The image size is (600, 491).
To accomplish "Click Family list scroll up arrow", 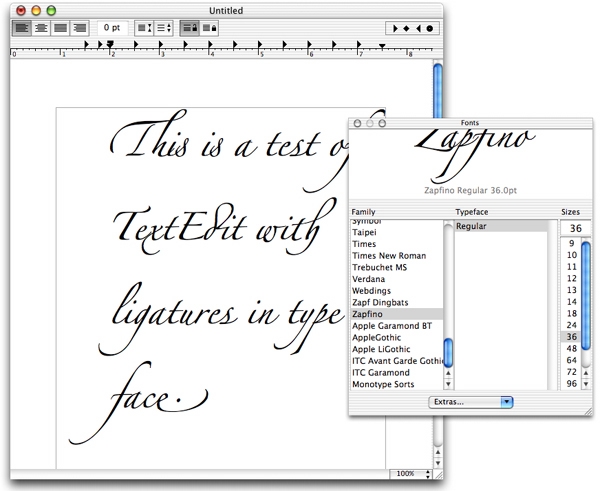I will click(x=448, y=373).
